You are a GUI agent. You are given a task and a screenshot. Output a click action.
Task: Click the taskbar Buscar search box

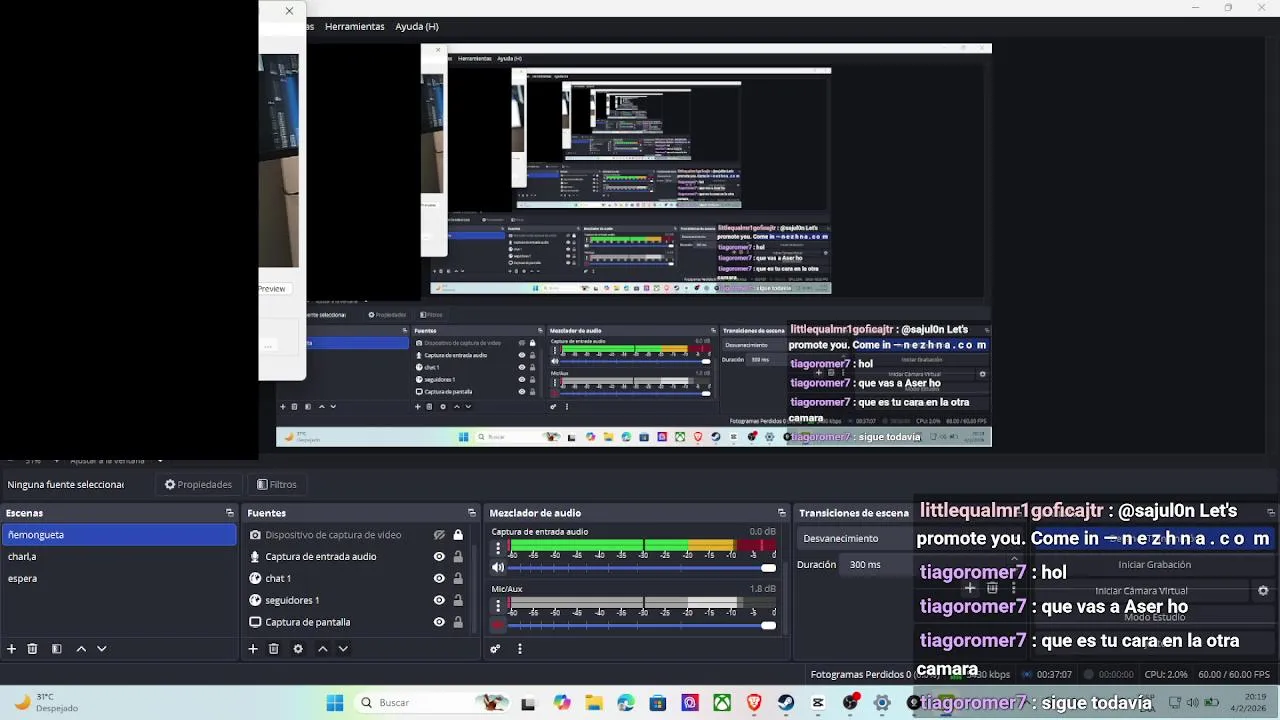pos(432,703)
